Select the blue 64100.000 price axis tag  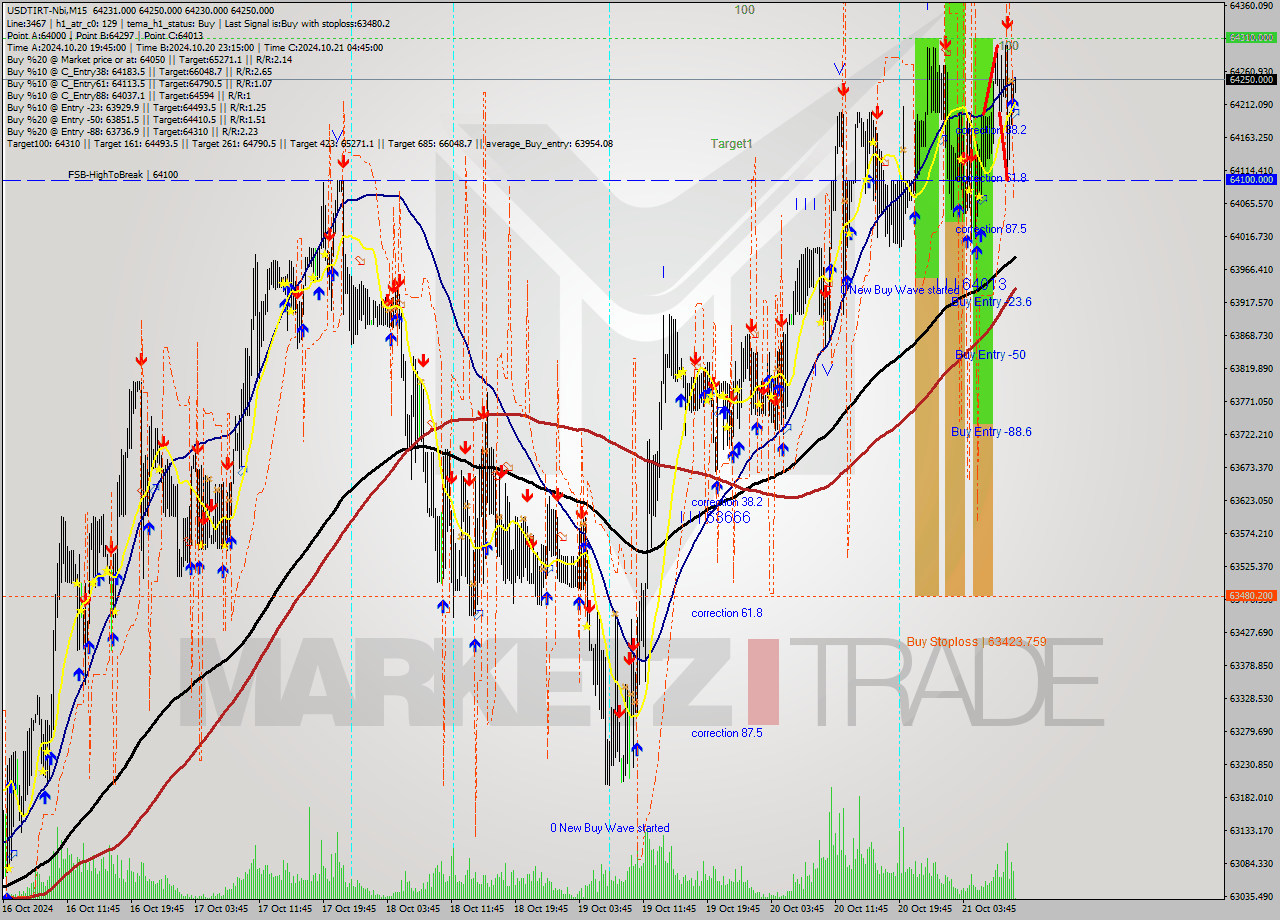coord(1251,180)
